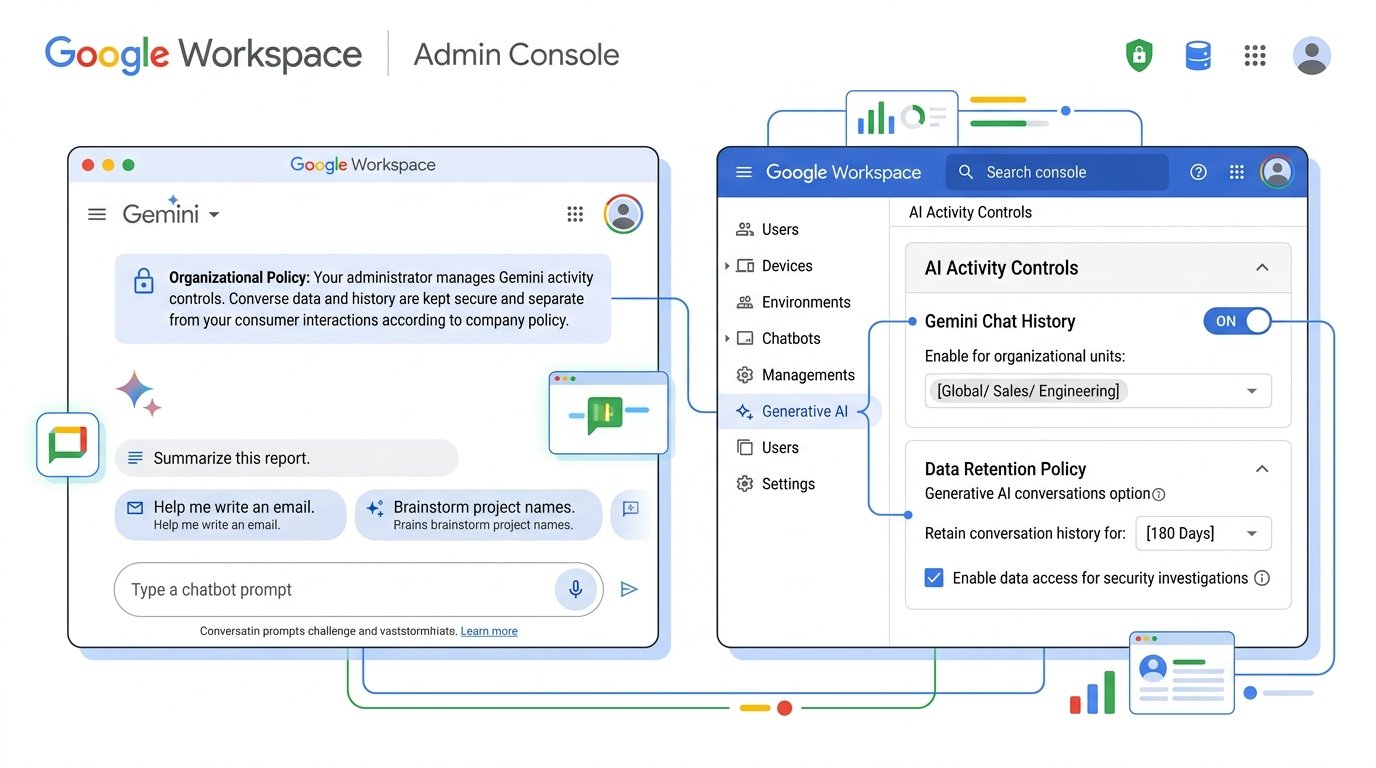Open Settings in the admin sidebar
1376x768 pixels.
point(775,484)
